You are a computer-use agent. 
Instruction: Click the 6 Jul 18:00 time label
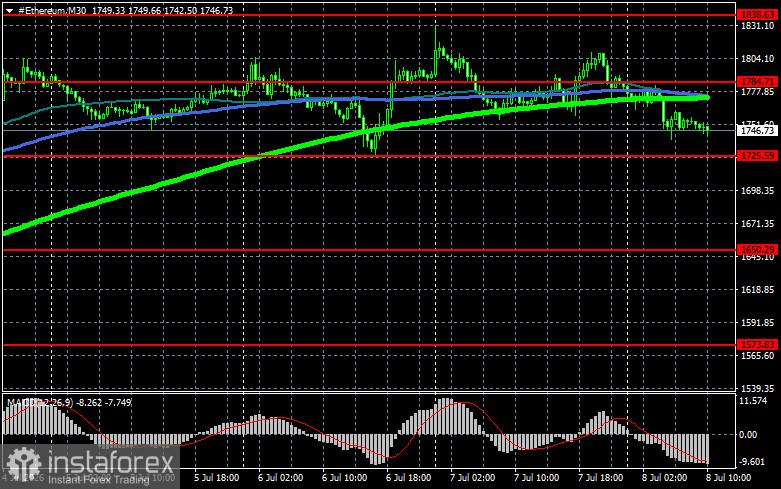click(x=408, y=478)
